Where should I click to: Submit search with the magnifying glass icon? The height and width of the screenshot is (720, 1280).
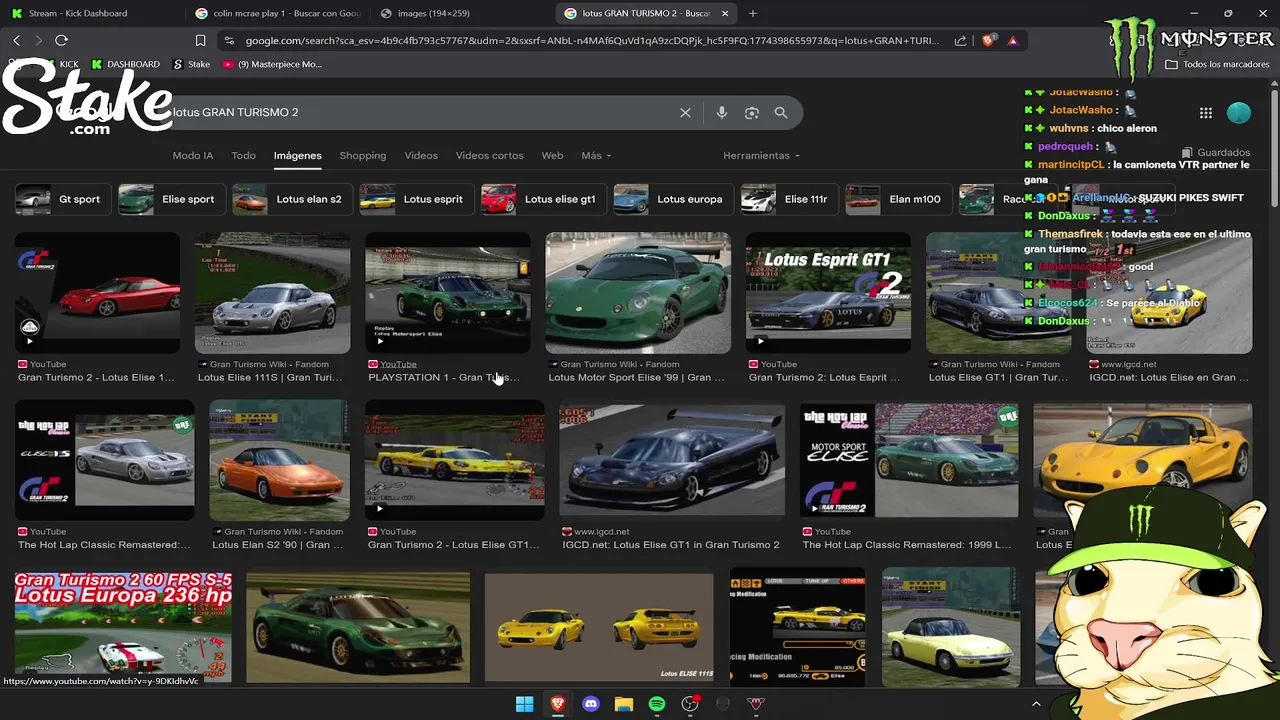click(781, 113)
